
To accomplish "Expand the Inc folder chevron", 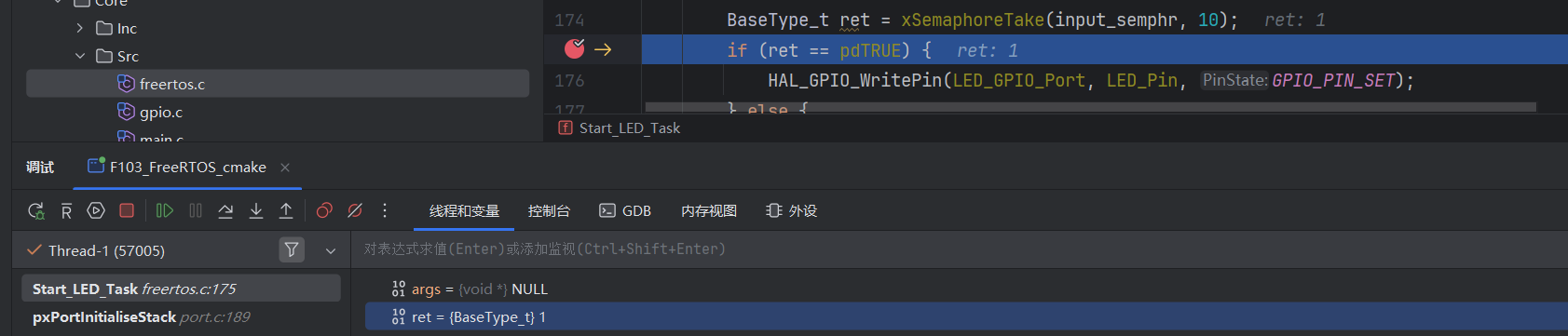I will [80, 29].
